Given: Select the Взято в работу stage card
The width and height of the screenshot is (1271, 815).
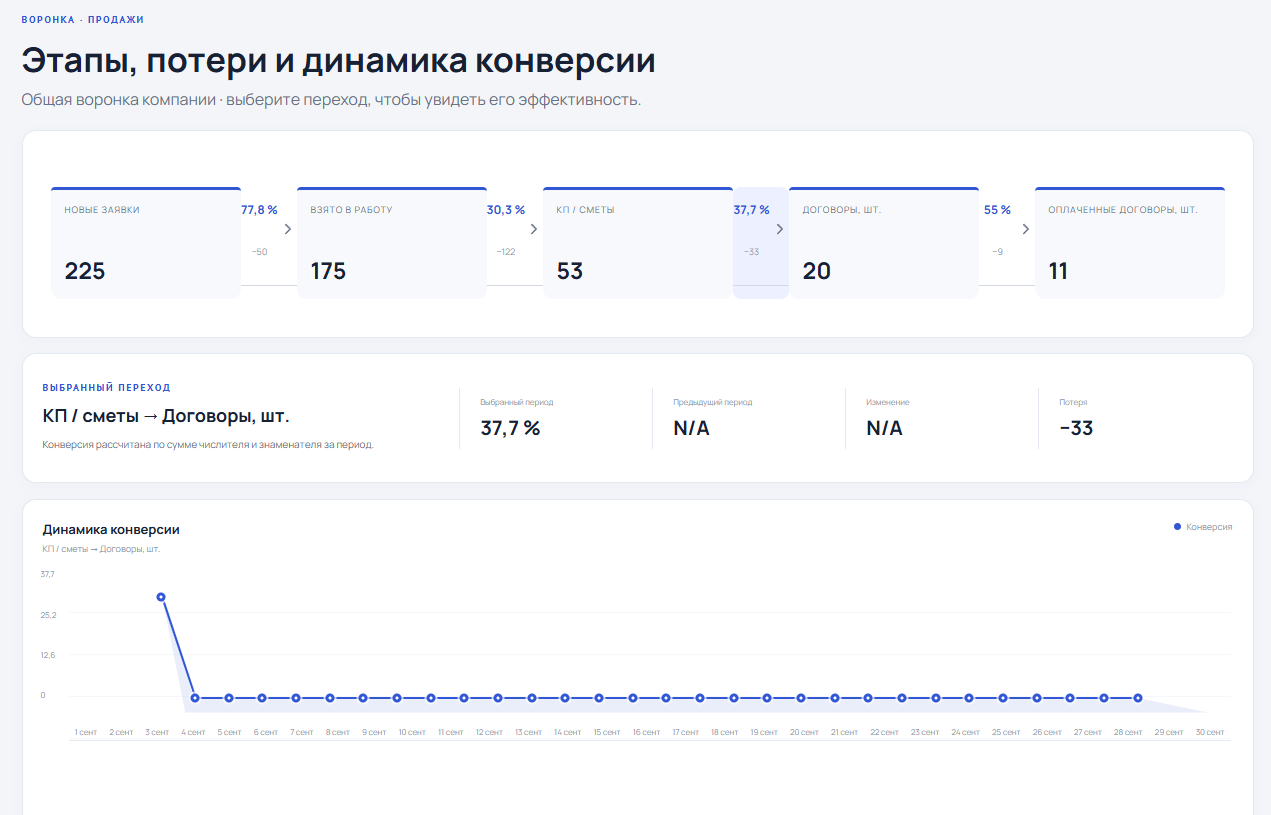Looking at the screenshot, I should click(392, 243).
